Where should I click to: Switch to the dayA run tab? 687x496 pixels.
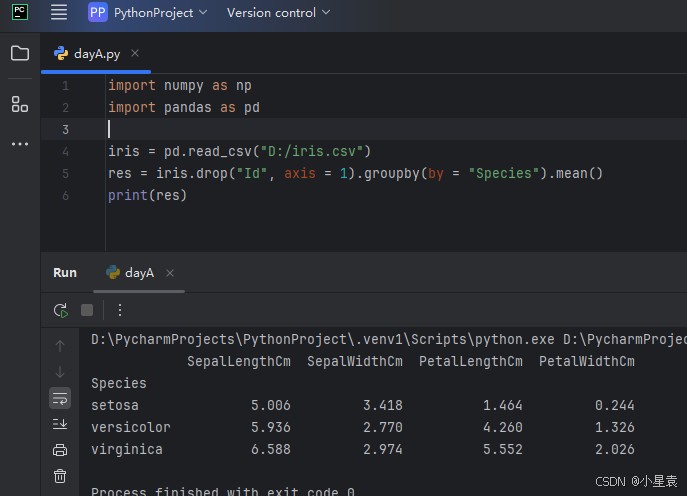139,272
